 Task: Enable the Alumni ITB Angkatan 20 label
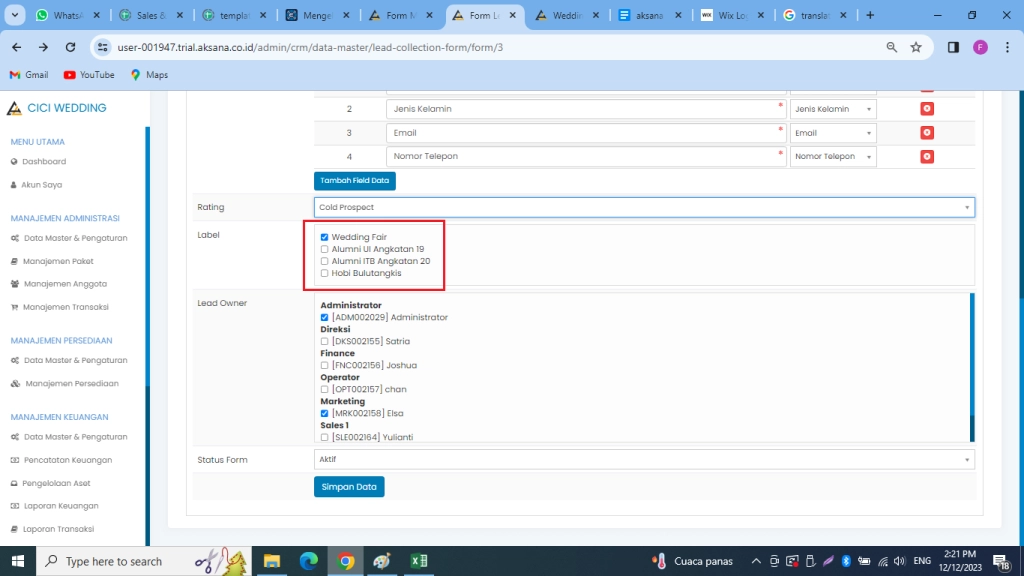point(324,261)
